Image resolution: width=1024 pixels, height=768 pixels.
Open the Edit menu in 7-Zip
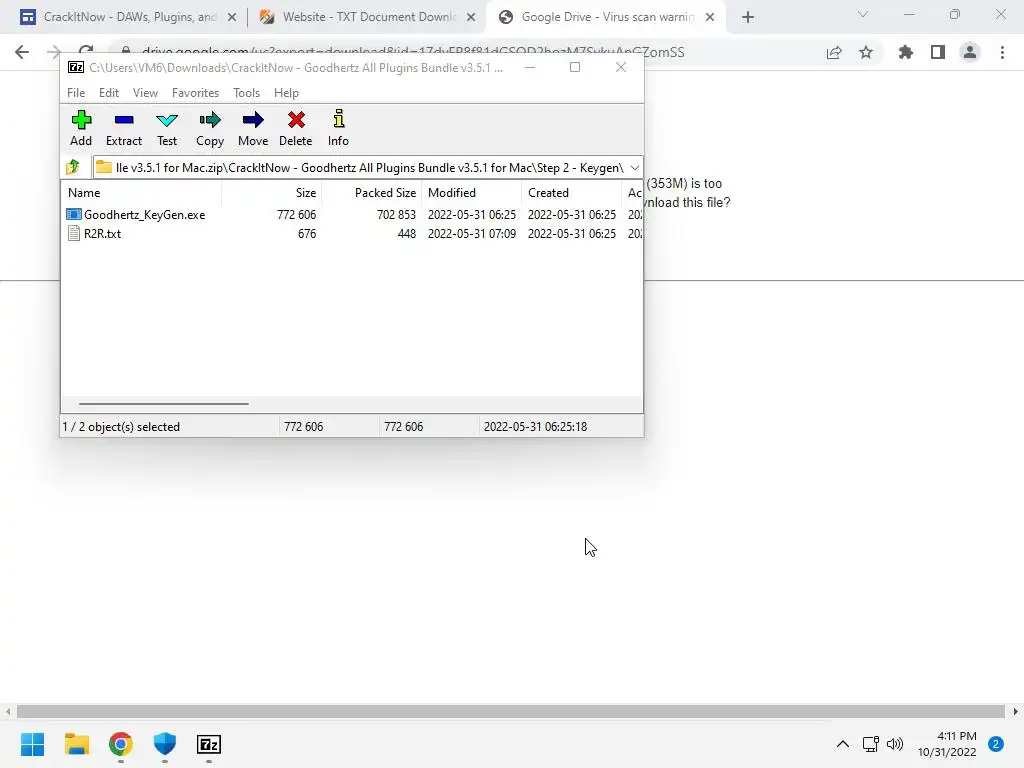pyautogui.click(x=108, y=93)
